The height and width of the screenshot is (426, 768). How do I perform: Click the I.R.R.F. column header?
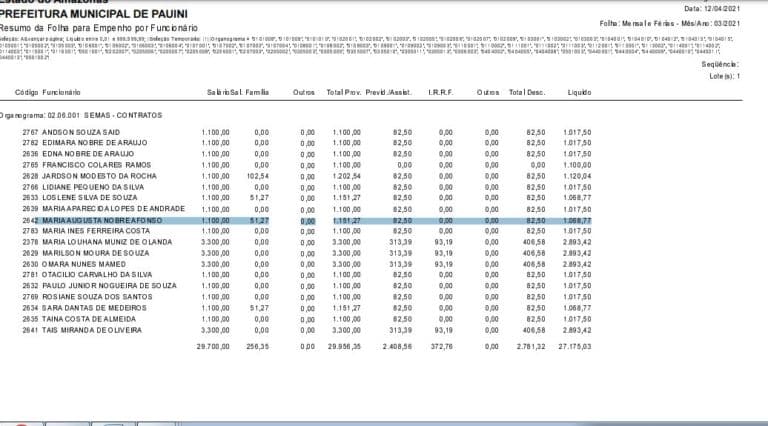[440, 91]
